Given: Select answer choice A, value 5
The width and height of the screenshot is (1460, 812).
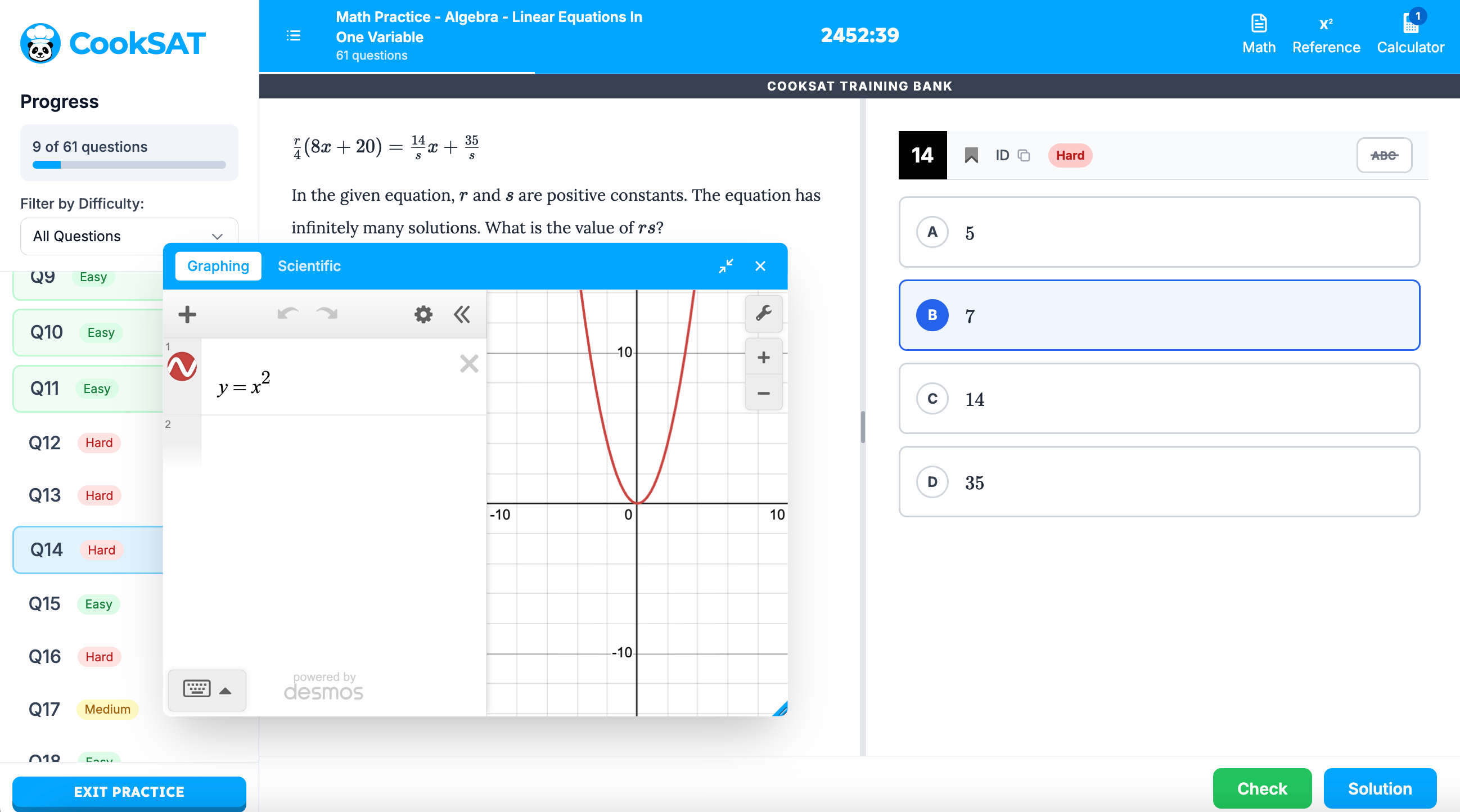Looking at the screenshot, I should point(1159,232).
